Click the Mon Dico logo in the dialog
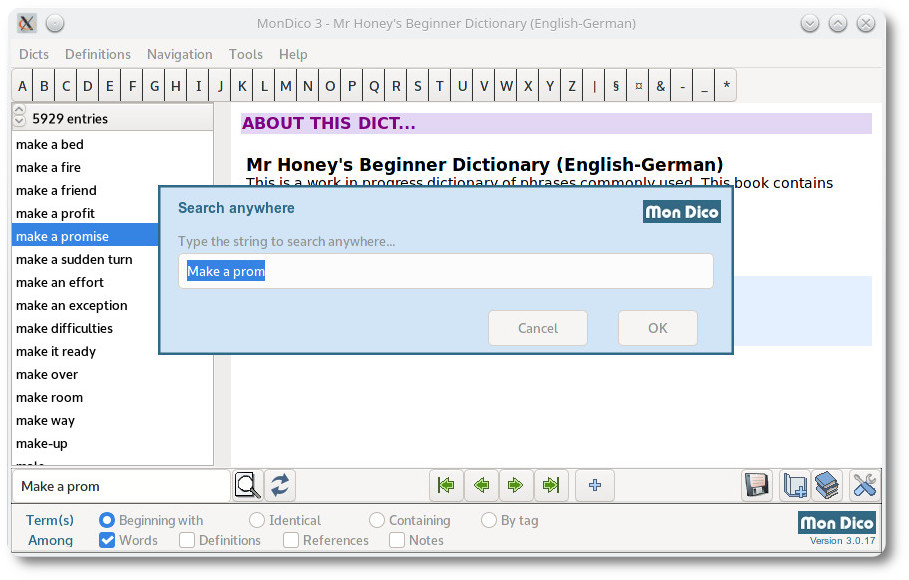This screenshot has height=580, width=909. 682,212
